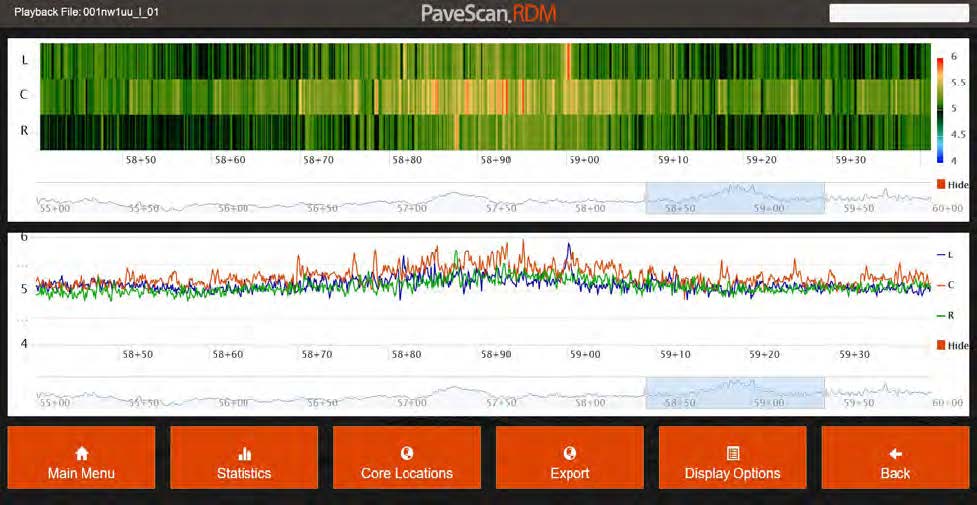This screenshot has width=977, height=505.
Task: Click station 59+00 on heat map axis
Action: coord(584,159)
